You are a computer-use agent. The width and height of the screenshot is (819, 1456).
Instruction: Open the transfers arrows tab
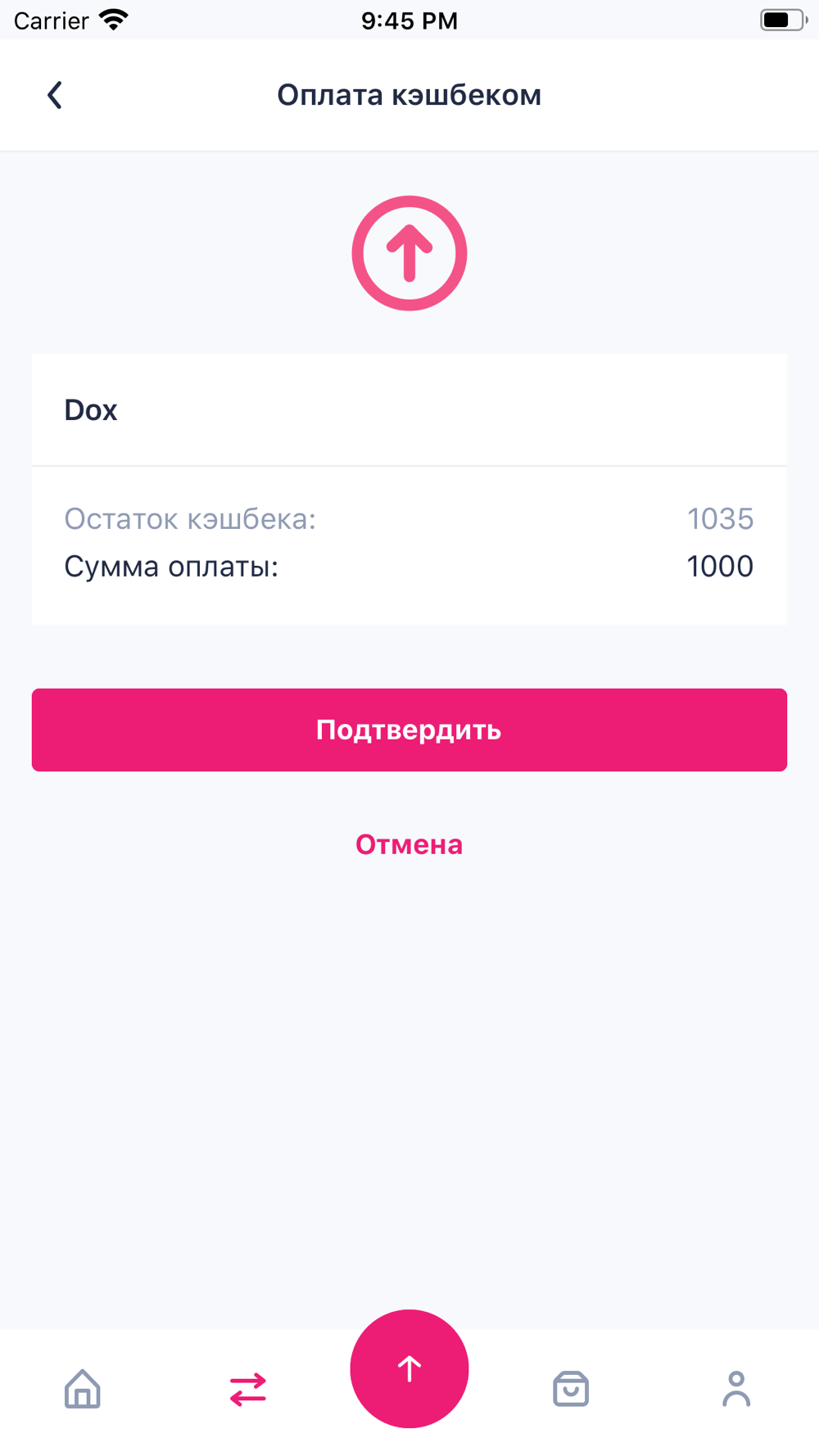[248, 1390]
